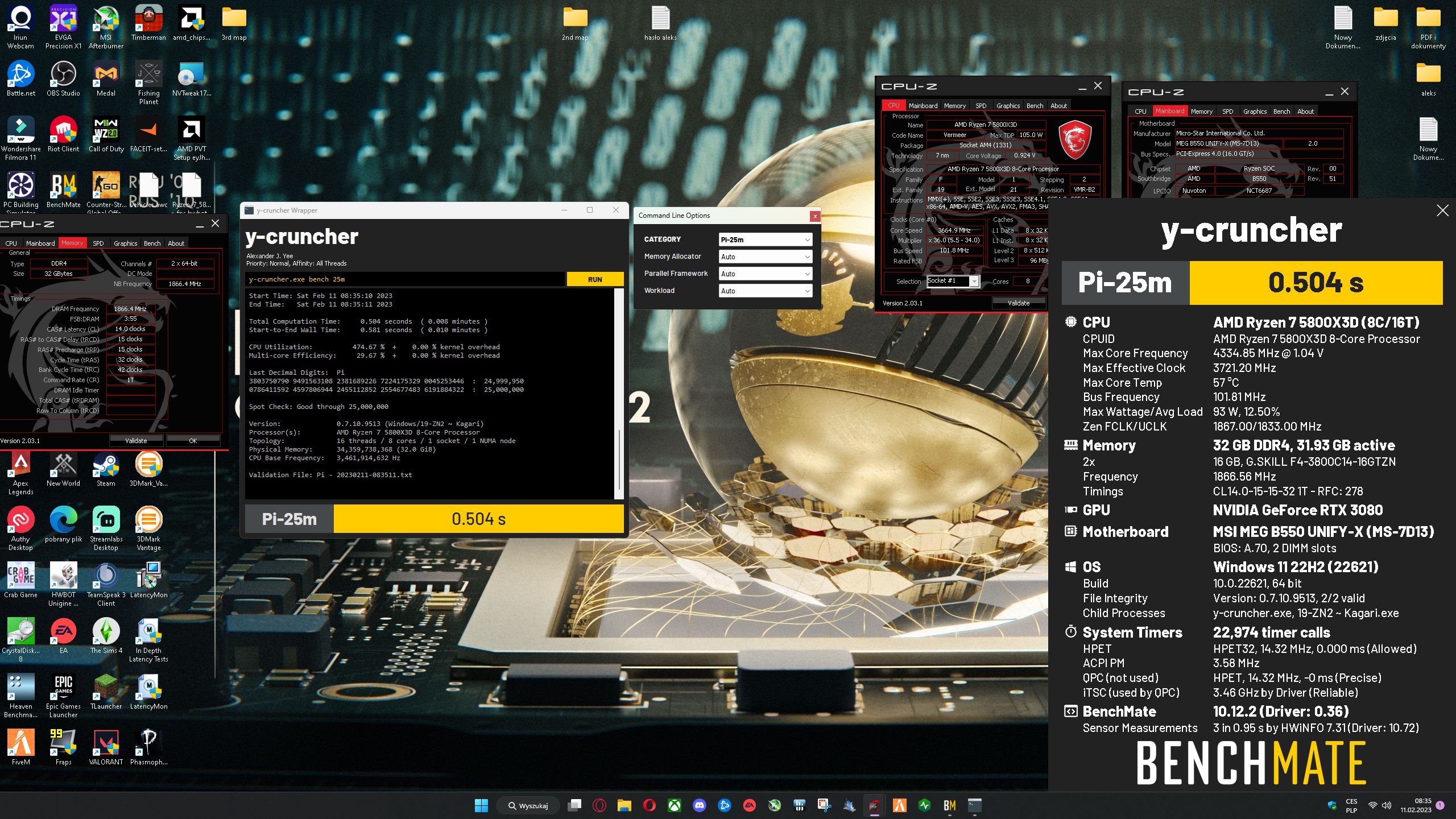The height and width of the screenshot is (819, 1456).
Task: Open EVGA Precision X1 shortcut
Action: coord(63,27)
